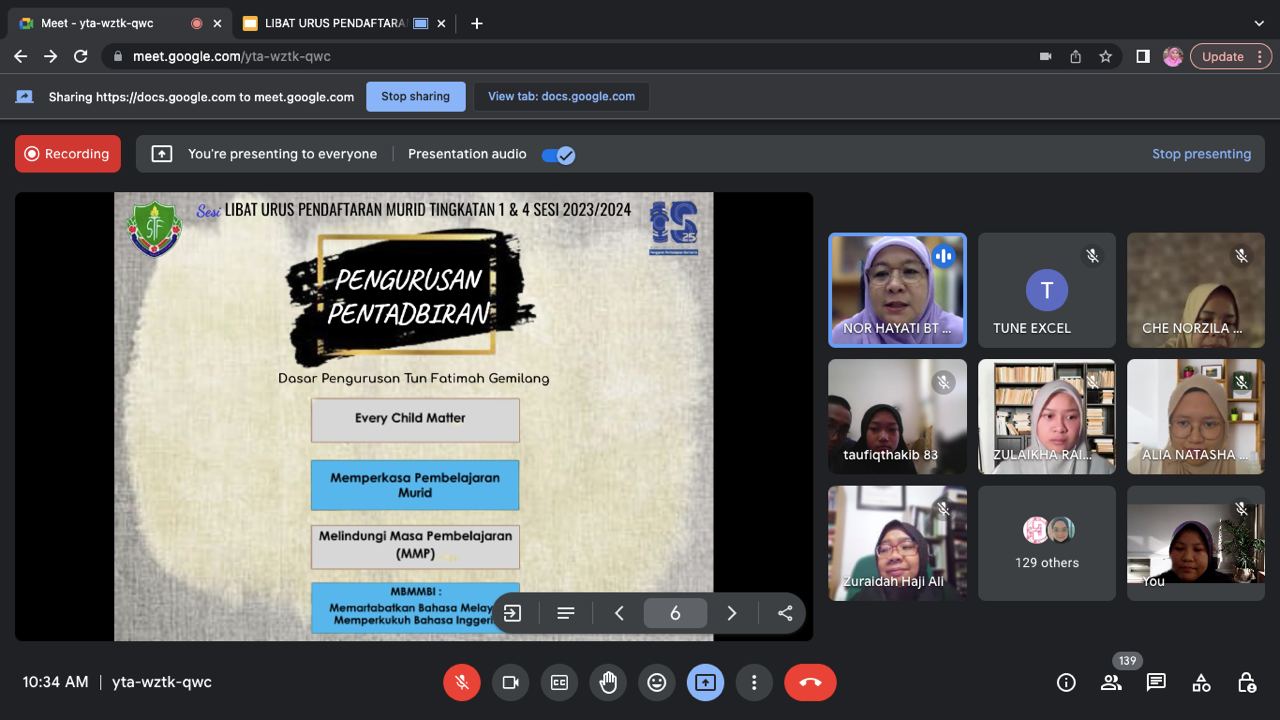This screenshot has height=720, width=1280.
Task: Open slide share options menu
Action: [x=785, y=613]
